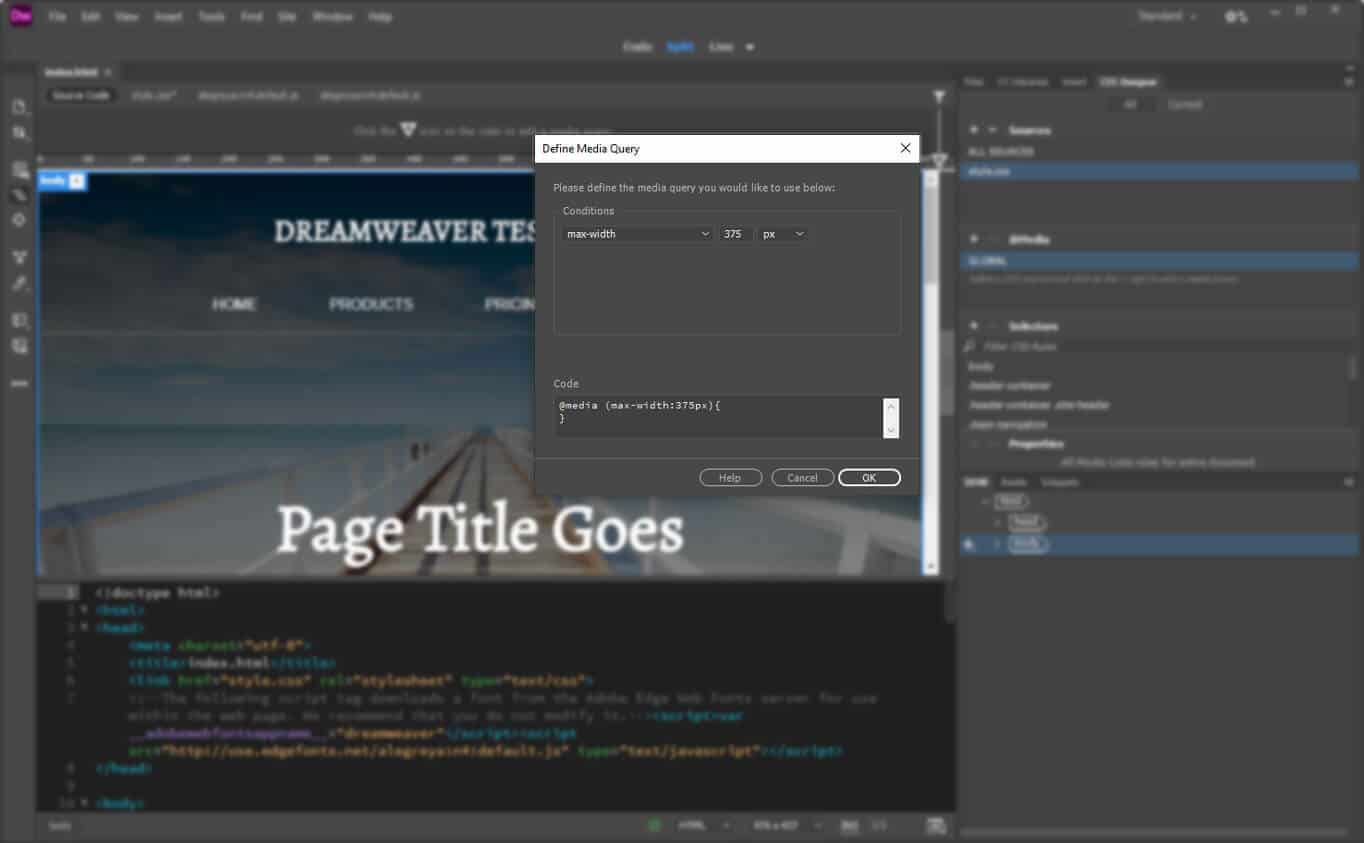Click the target circle toolbar icon
The image size is (1364, 843).
[19, 220]
